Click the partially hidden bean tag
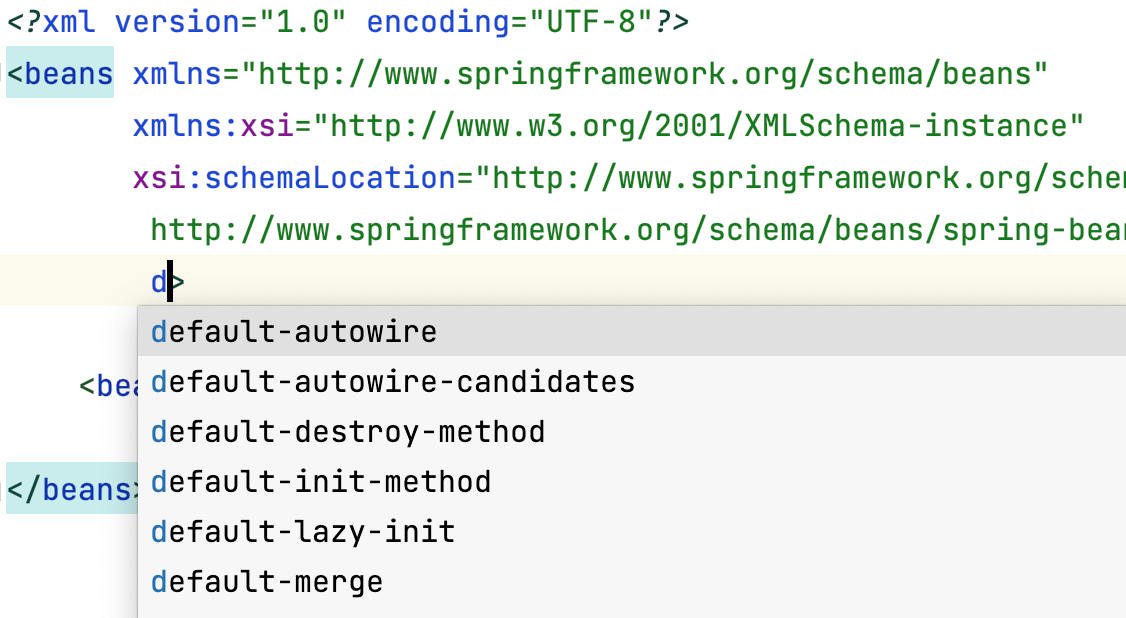Image resolution: width=1126 pixels, height=618 pixels. click(108, 386)
